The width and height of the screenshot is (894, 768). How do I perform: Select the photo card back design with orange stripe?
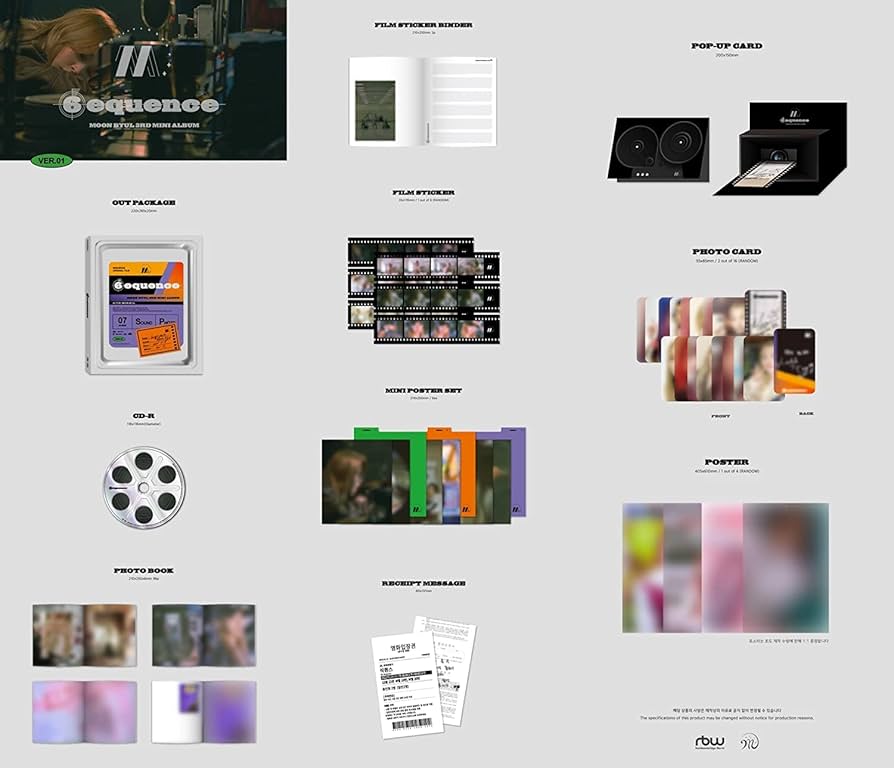point(795,361)
